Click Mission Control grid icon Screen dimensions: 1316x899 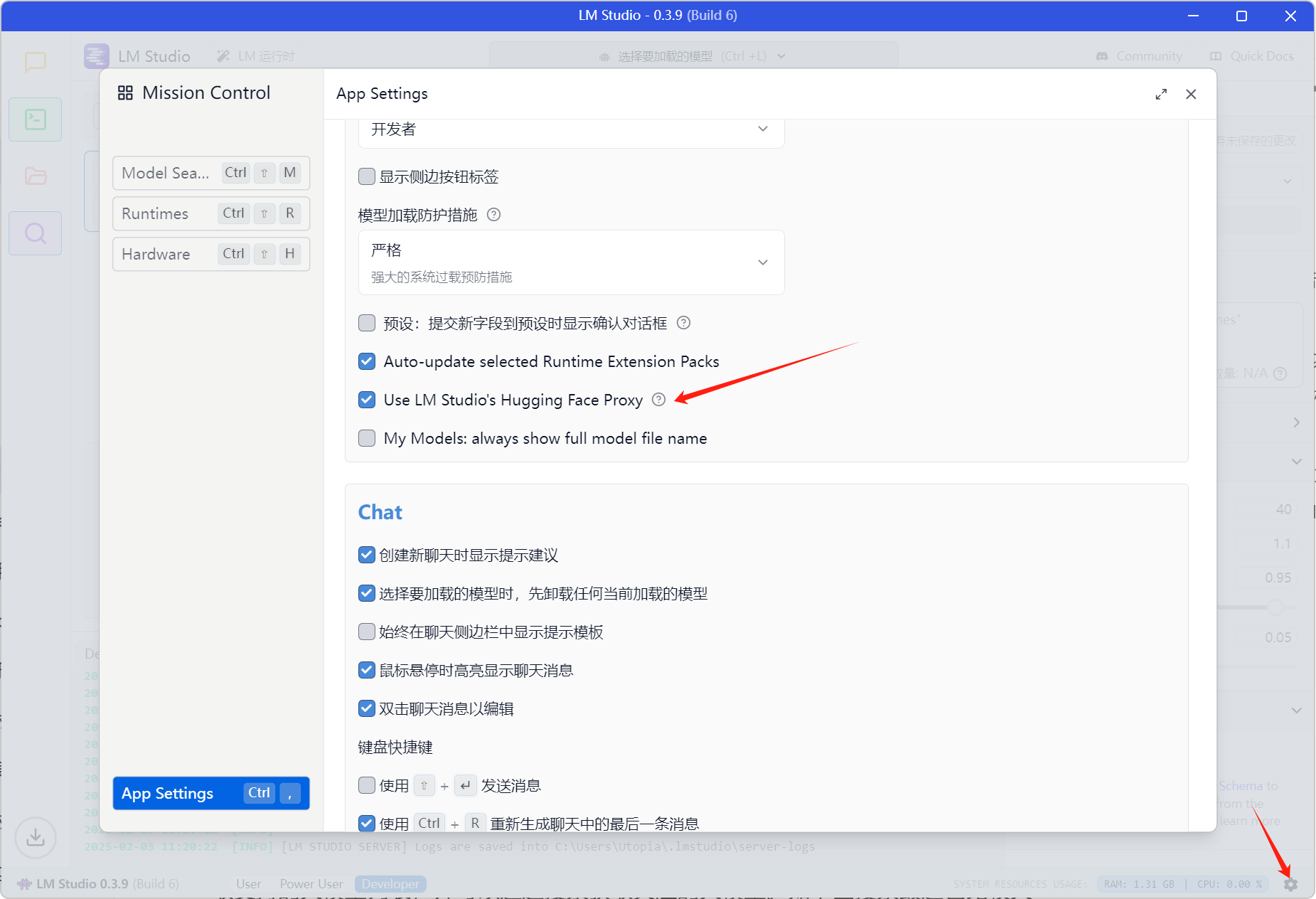[126, 93]
